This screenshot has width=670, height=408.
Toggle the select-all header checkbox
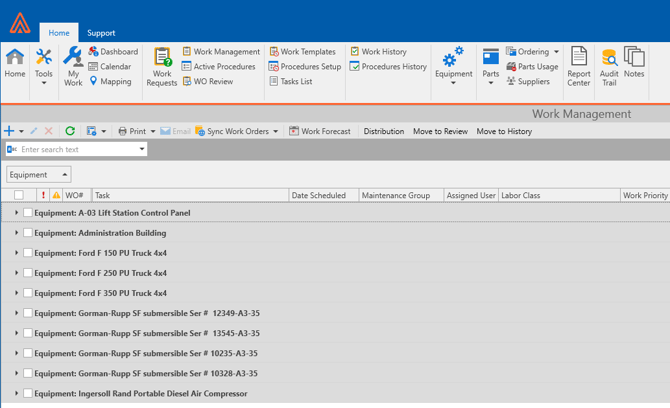(x=19, y=196)
